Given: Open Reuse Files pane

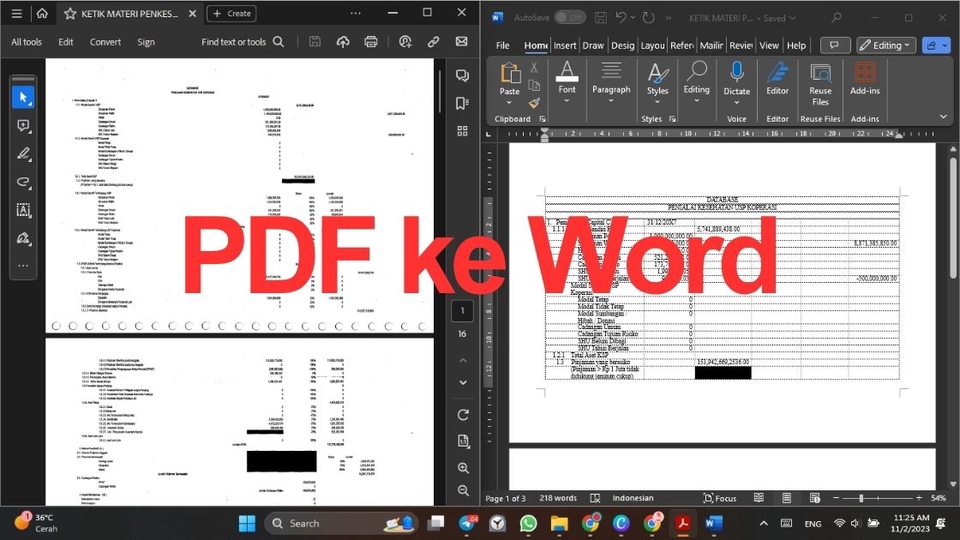Looking at the screenshot, I should (820, 84).
